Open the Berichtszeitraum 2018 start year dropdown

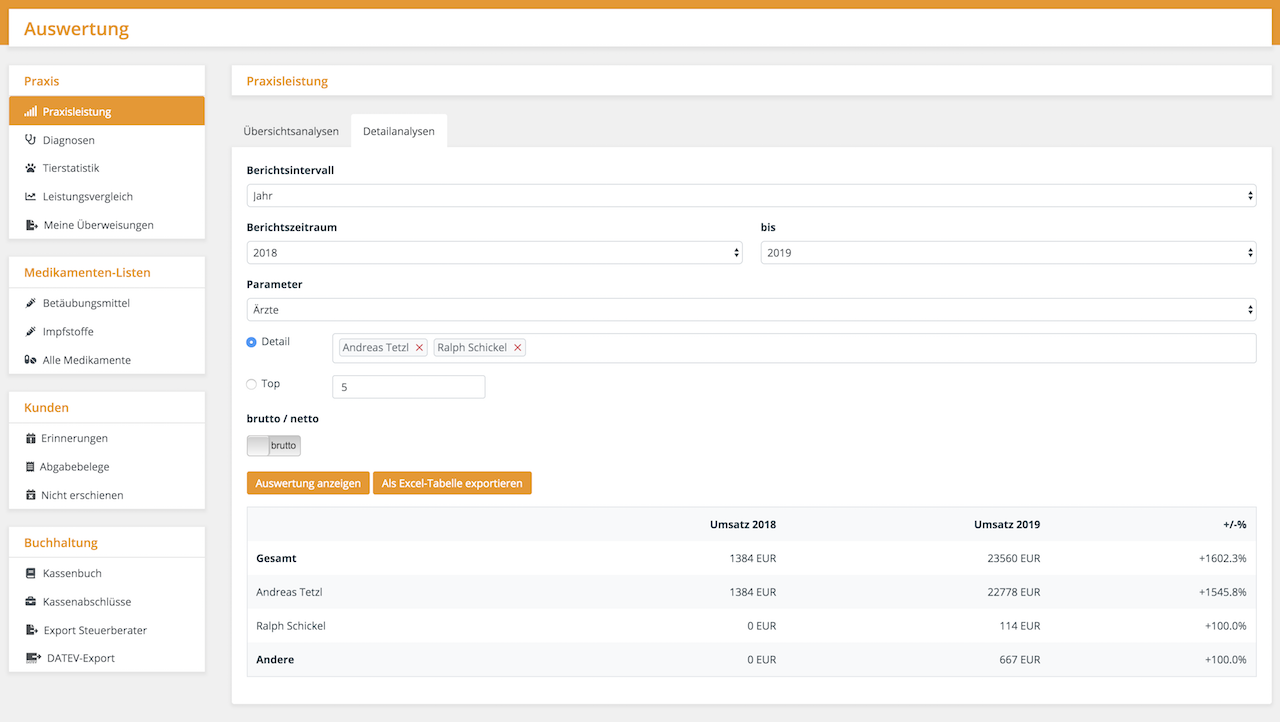pyautogui.click(x=494, y=253)
